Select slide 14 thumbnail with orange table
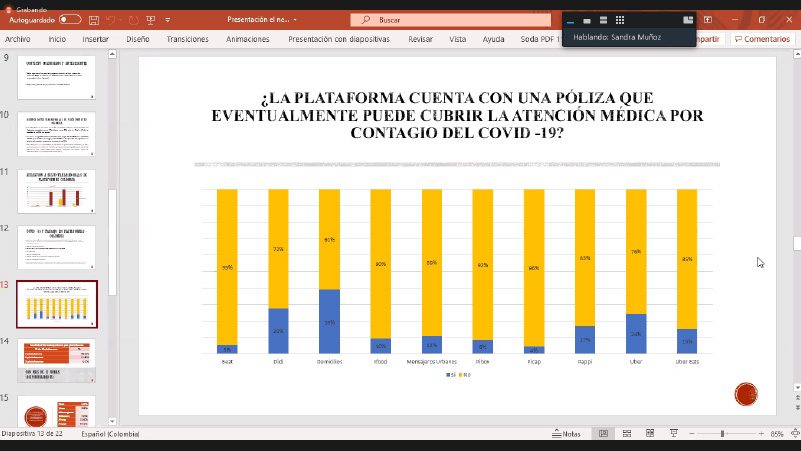The image size is (801, 451). 56,361
